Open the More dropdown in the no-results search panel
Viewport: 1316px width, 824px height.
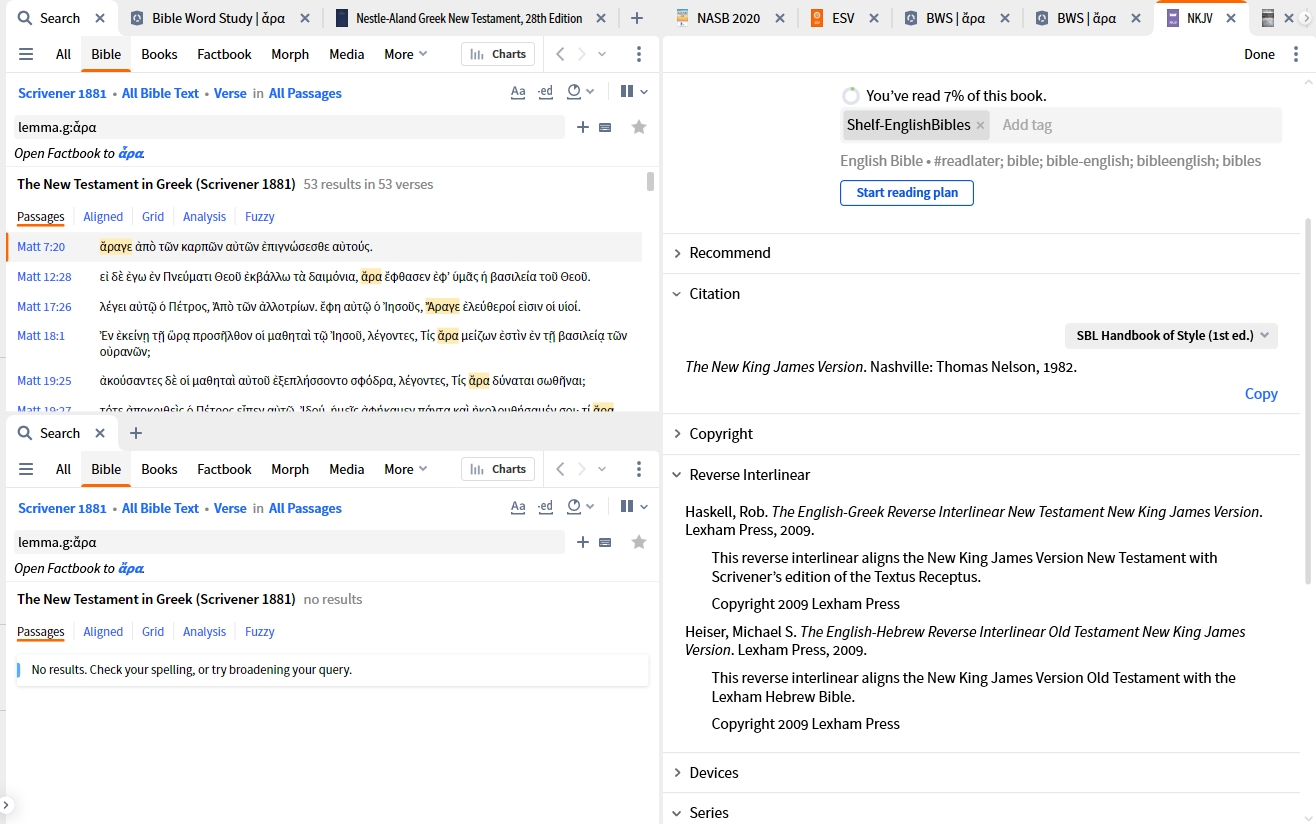(x=405, y=469)
